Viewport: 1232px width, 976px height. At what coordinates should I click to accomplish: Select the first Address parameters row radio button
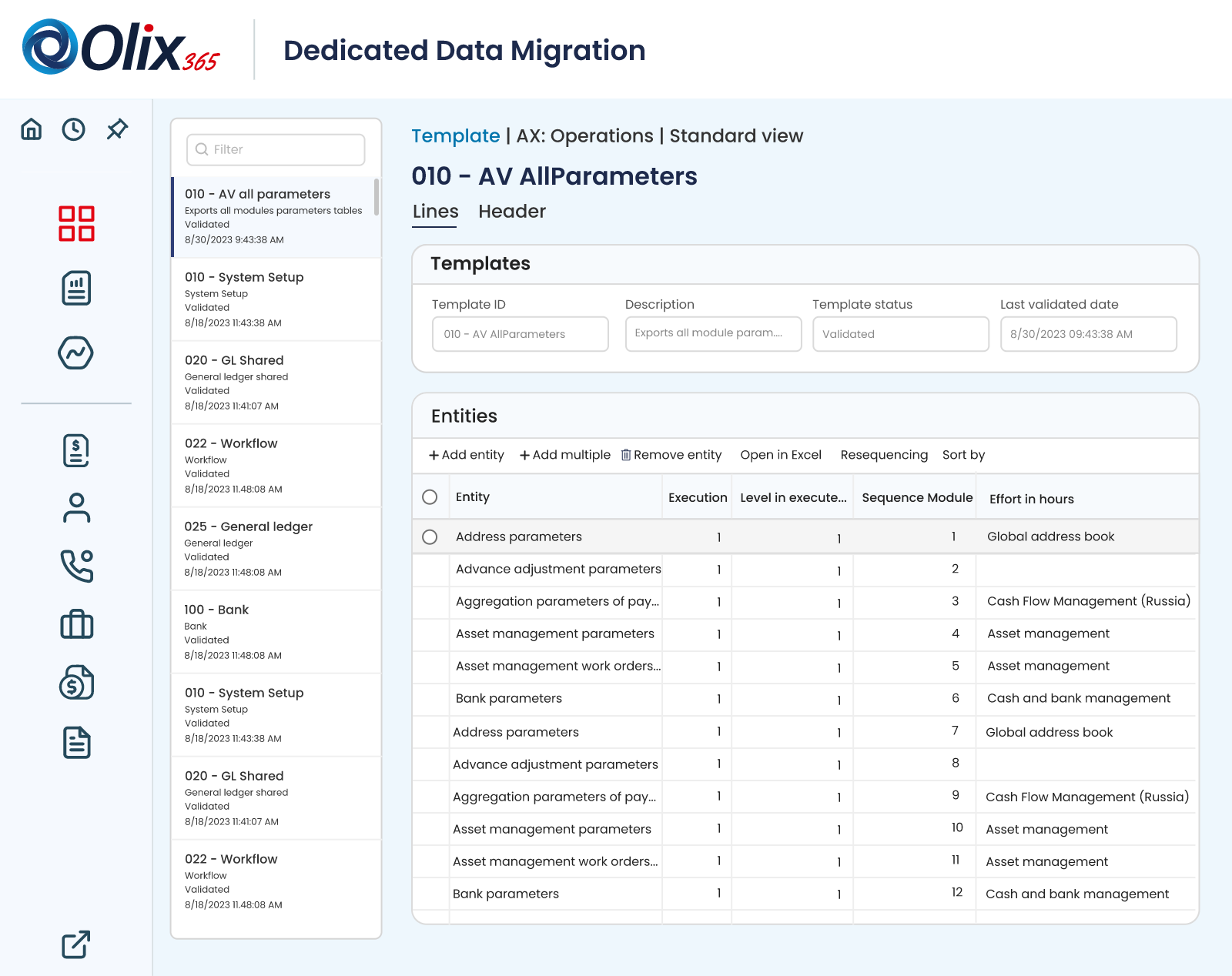[430, 536]
